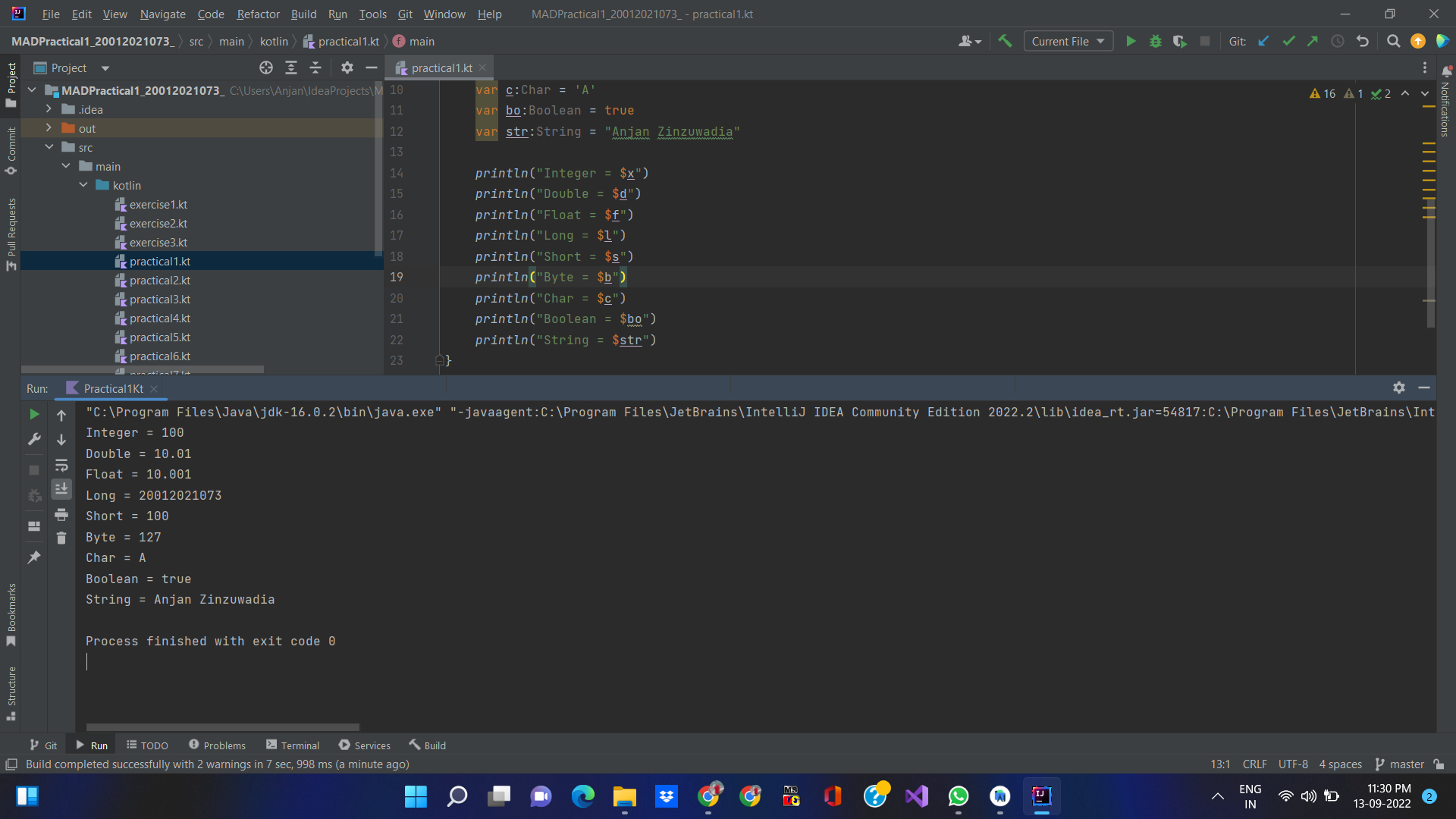This screenshot has width=1456, height=819.
Task: Clear the Run output with the trash icon
Action: point(61,537)
